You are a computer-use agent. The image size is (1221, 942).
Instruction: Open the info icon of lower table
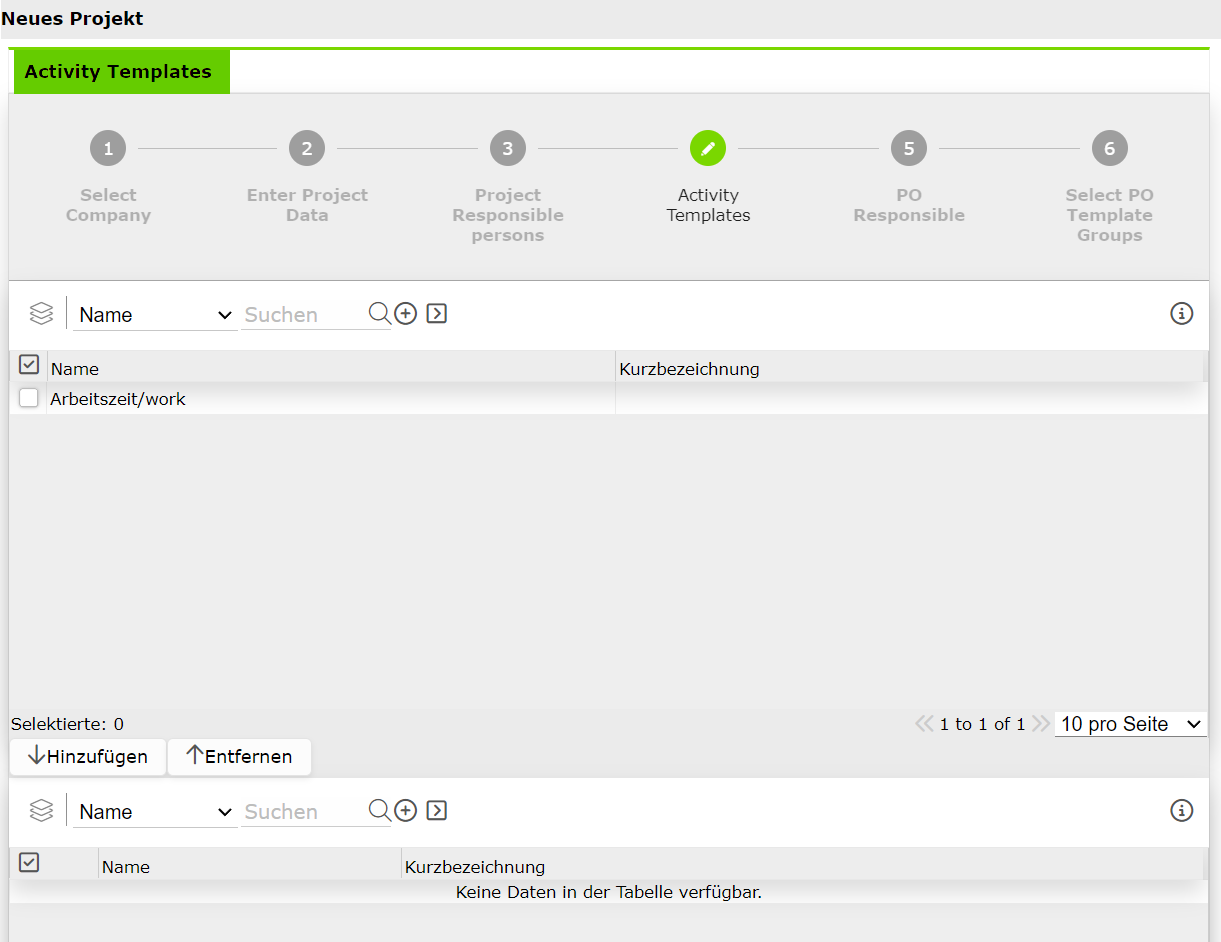1182,811
